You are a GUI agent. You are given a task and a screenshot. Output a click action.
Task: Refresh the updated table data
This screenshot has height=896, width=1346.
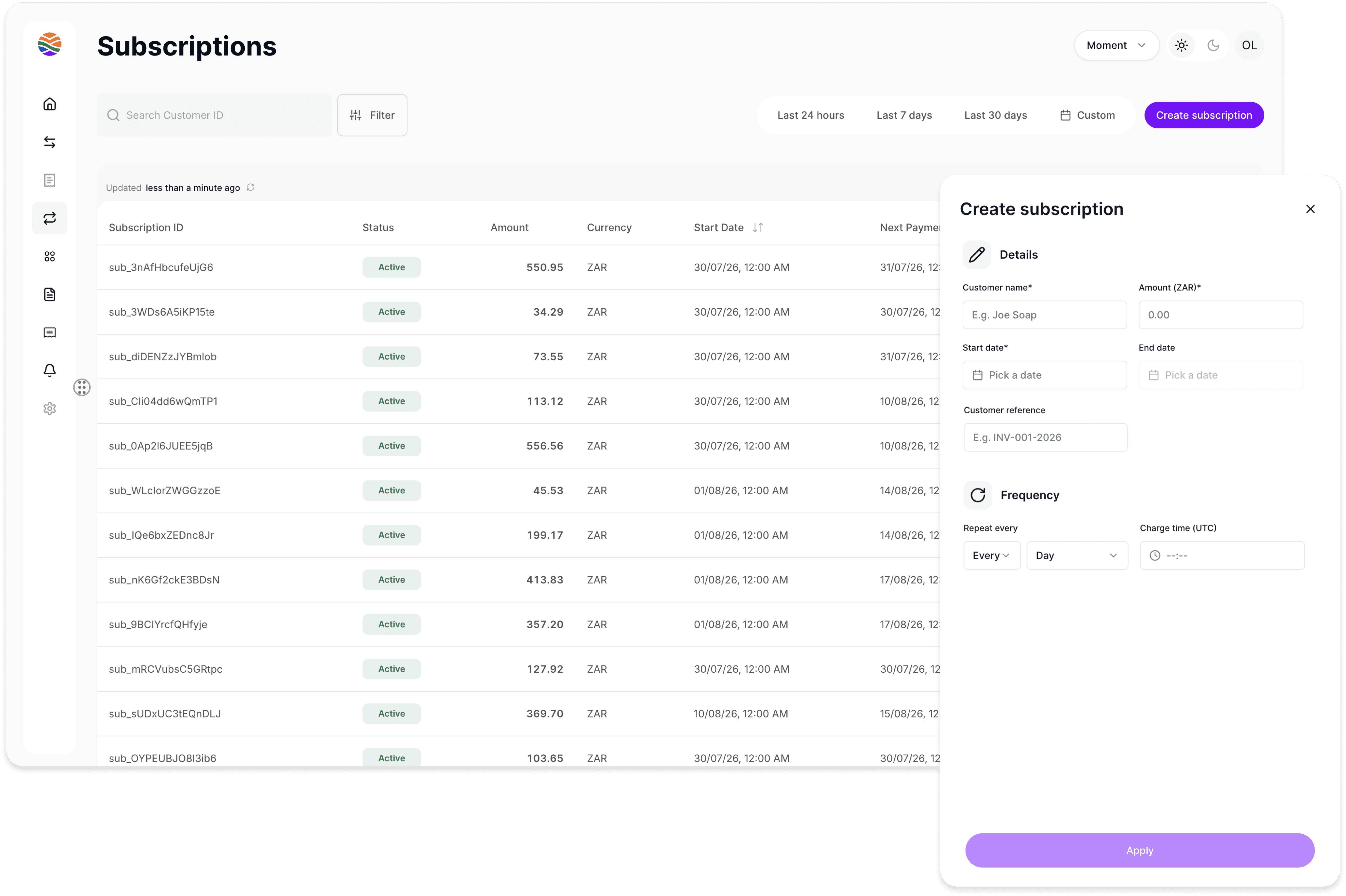click(x=250, y=188)
